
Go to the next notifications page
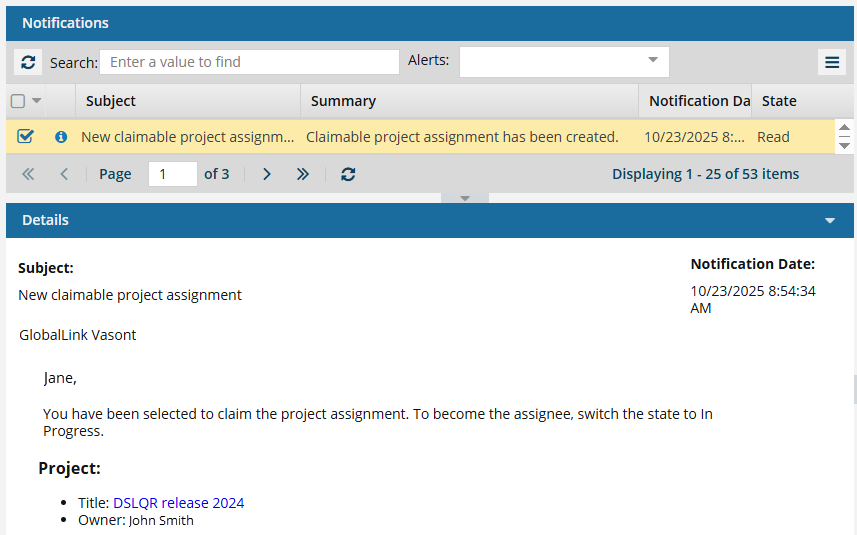tap(267, 174)
